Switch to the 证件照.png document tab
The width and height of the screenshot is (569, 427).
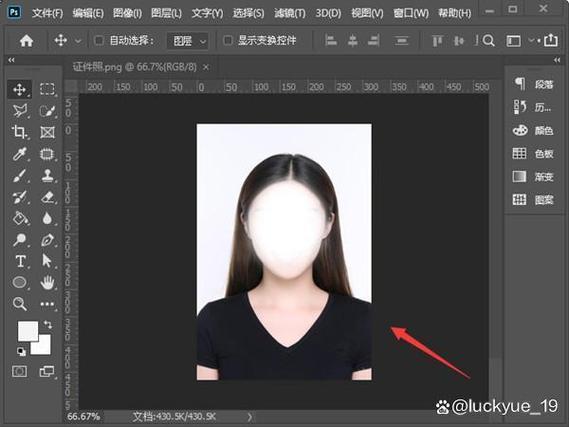(x=135, y=67)
